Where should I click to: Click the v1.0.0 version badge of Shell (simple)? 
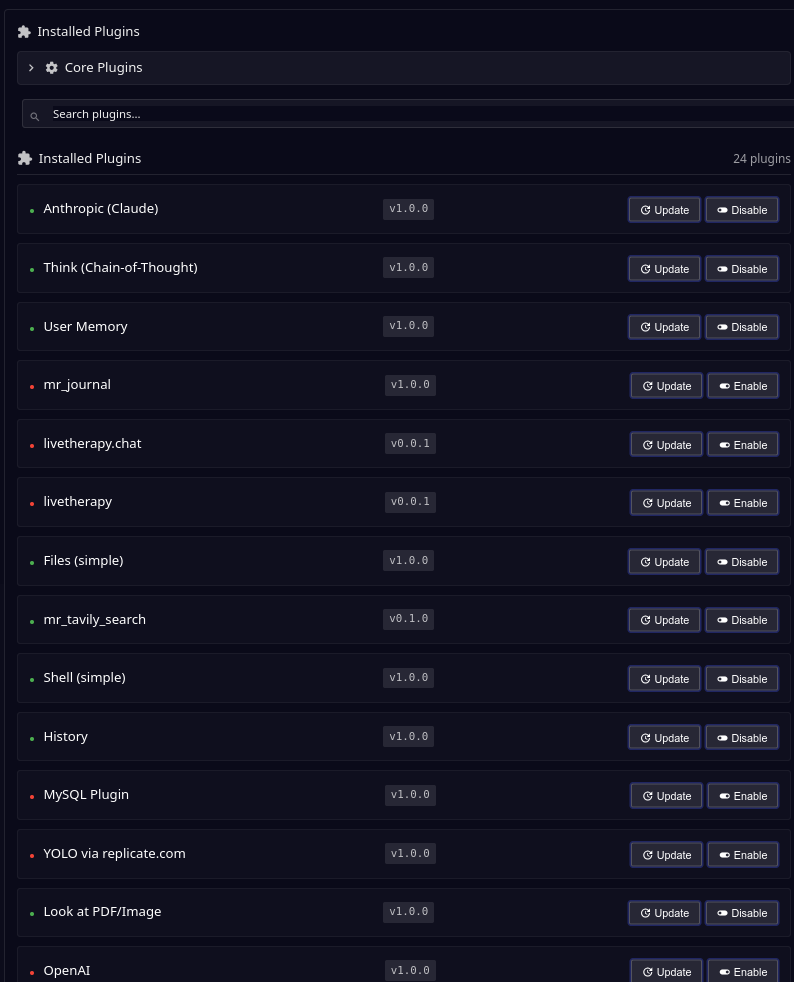tap(408, 678)
